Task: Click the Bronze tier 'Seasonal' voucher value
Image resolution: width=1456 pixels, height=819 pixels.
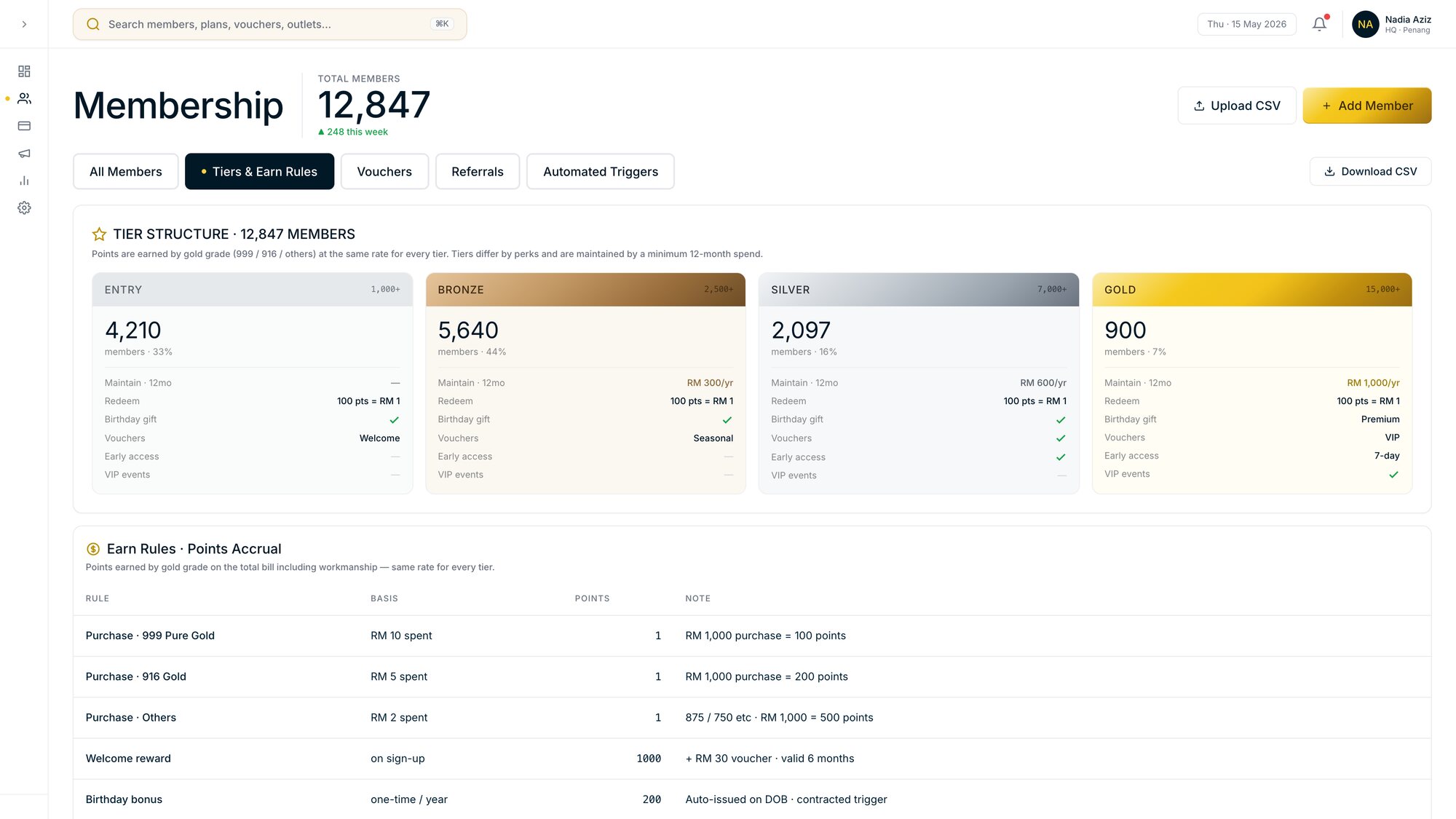Action: click(x=713, y=438)
